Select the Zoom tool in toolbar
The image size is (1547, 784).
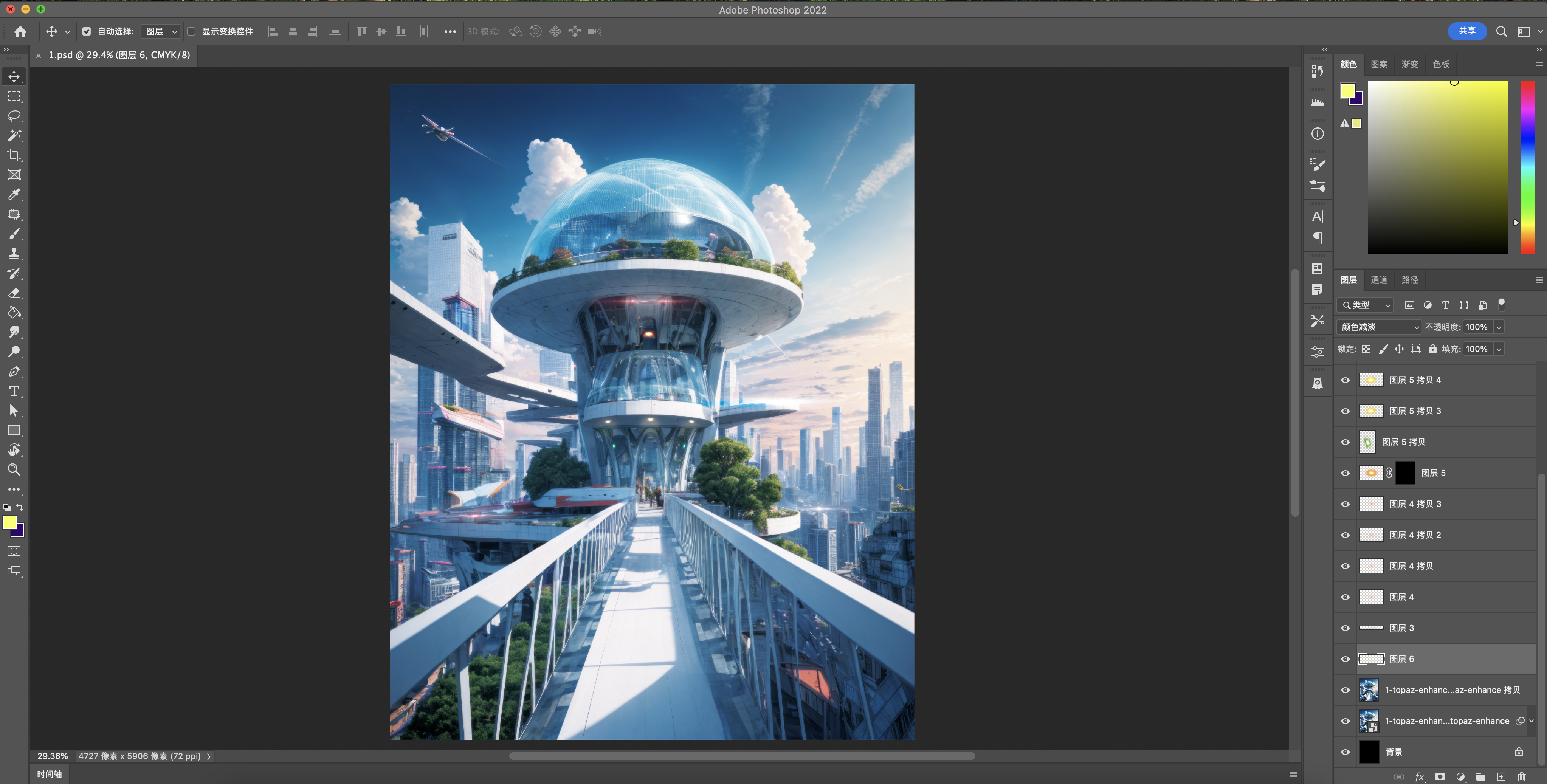coord(14,469)
